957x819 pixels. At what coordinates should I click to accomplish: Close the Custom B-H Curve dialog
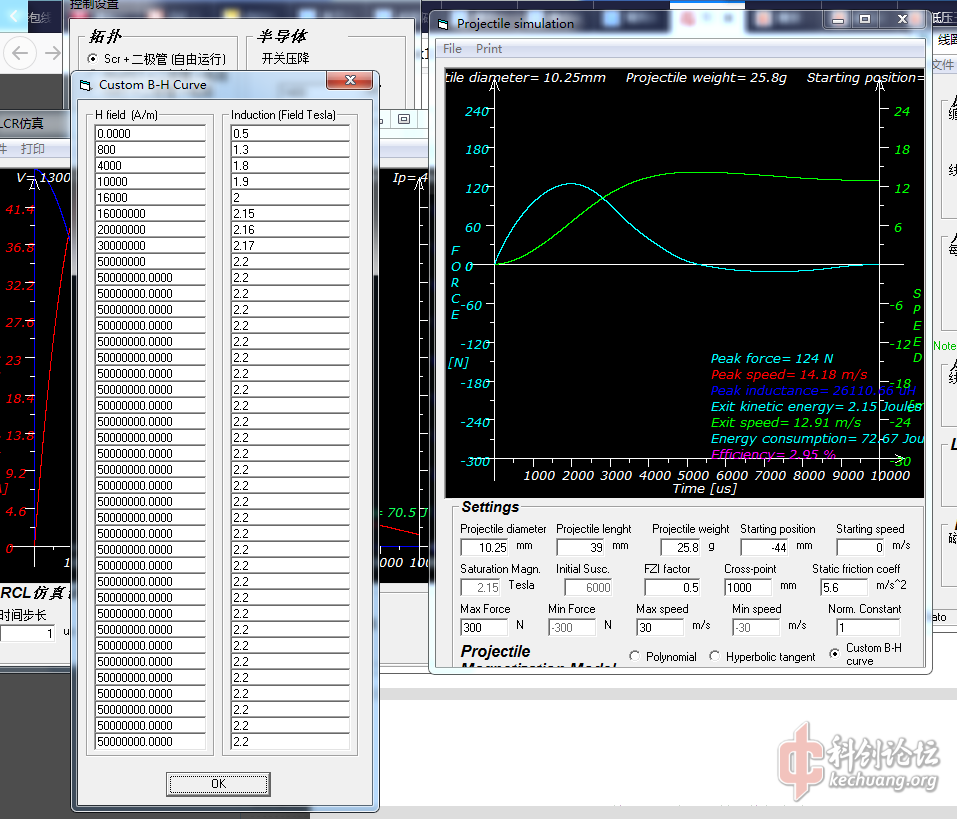pyautogui.click(x=350, y=82)
